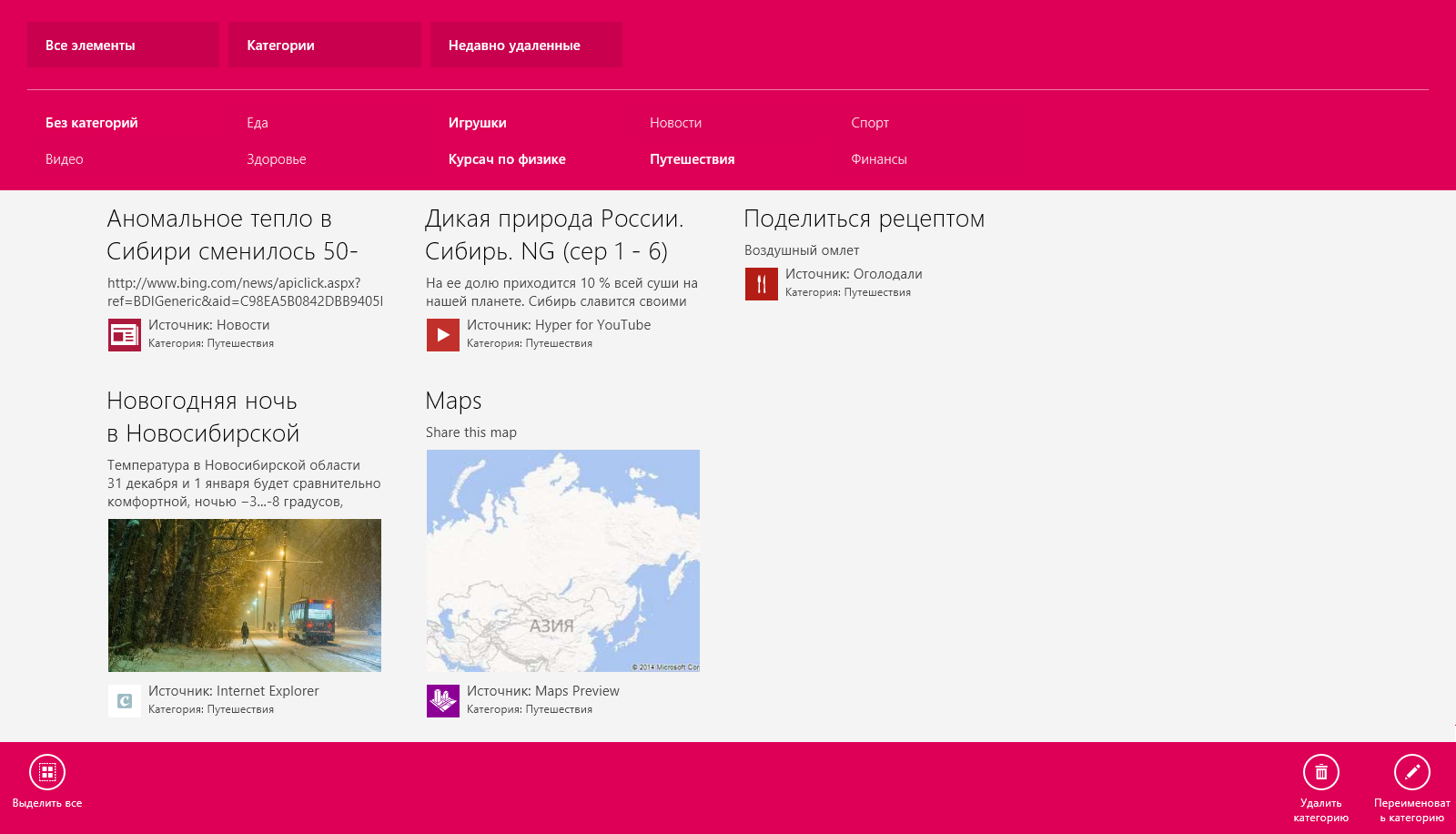Screen dimensions: 1456x834
Task: Open the Все элементы tab
Action: [124, 45]
